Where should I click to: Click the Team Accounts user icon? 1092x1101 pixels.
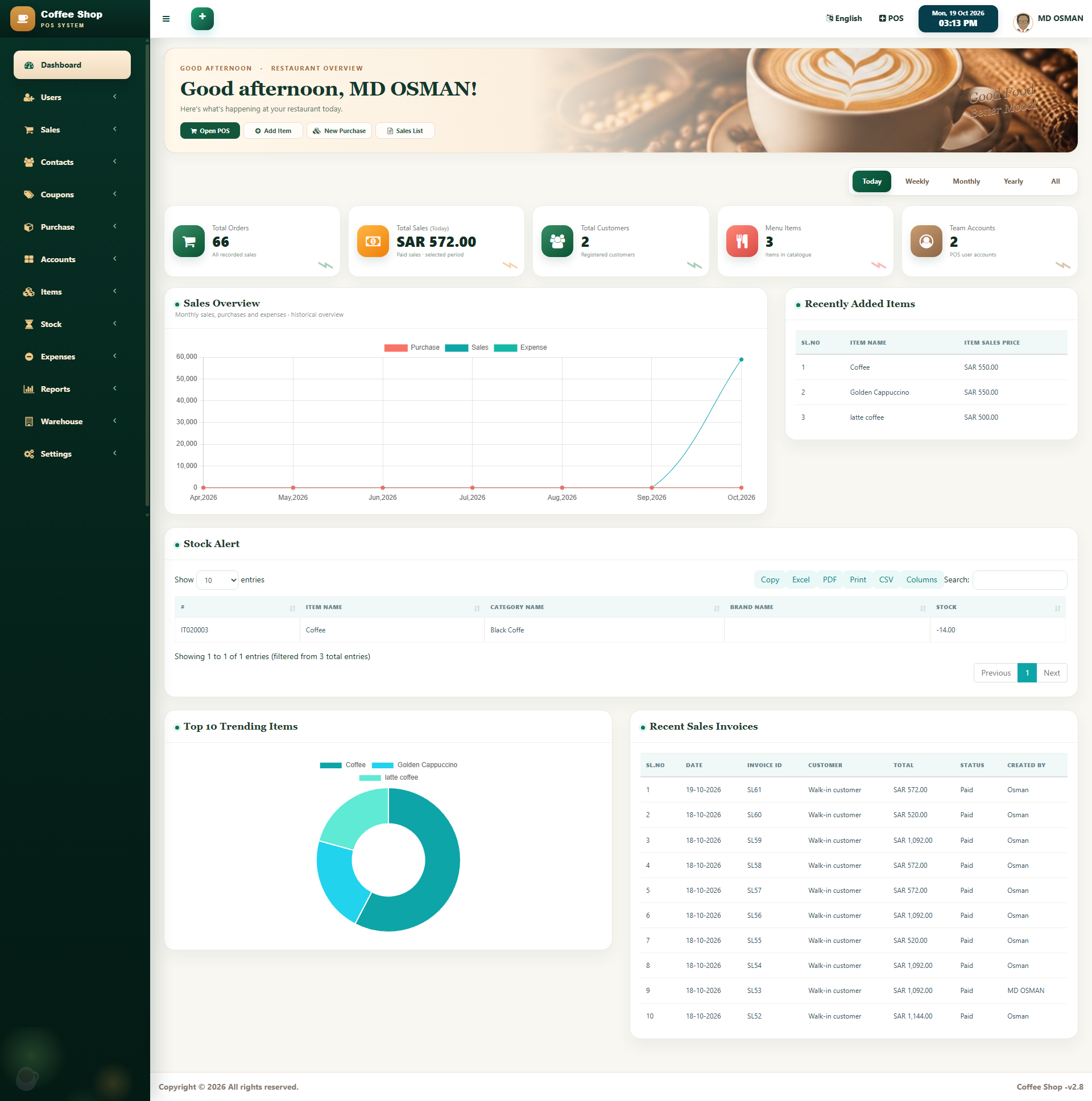coord(926,242)
